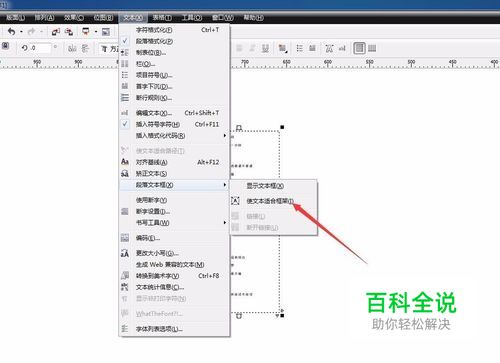The image size is (500, 363).
Task: Click the Undo arrow icon
Action: pos(11,32)
